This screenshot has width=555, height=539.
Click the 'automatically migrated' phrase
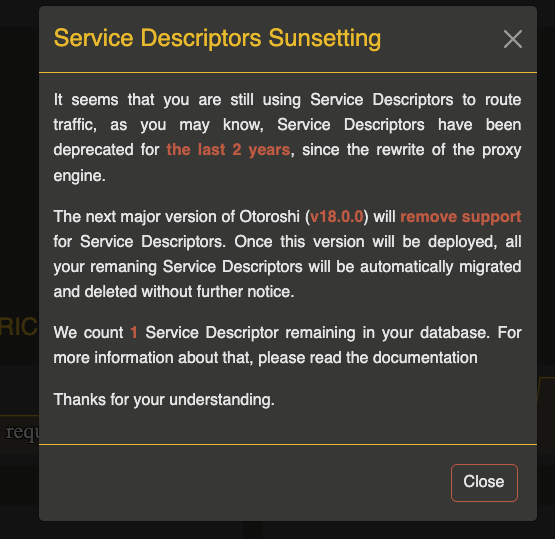pos(441,266)
